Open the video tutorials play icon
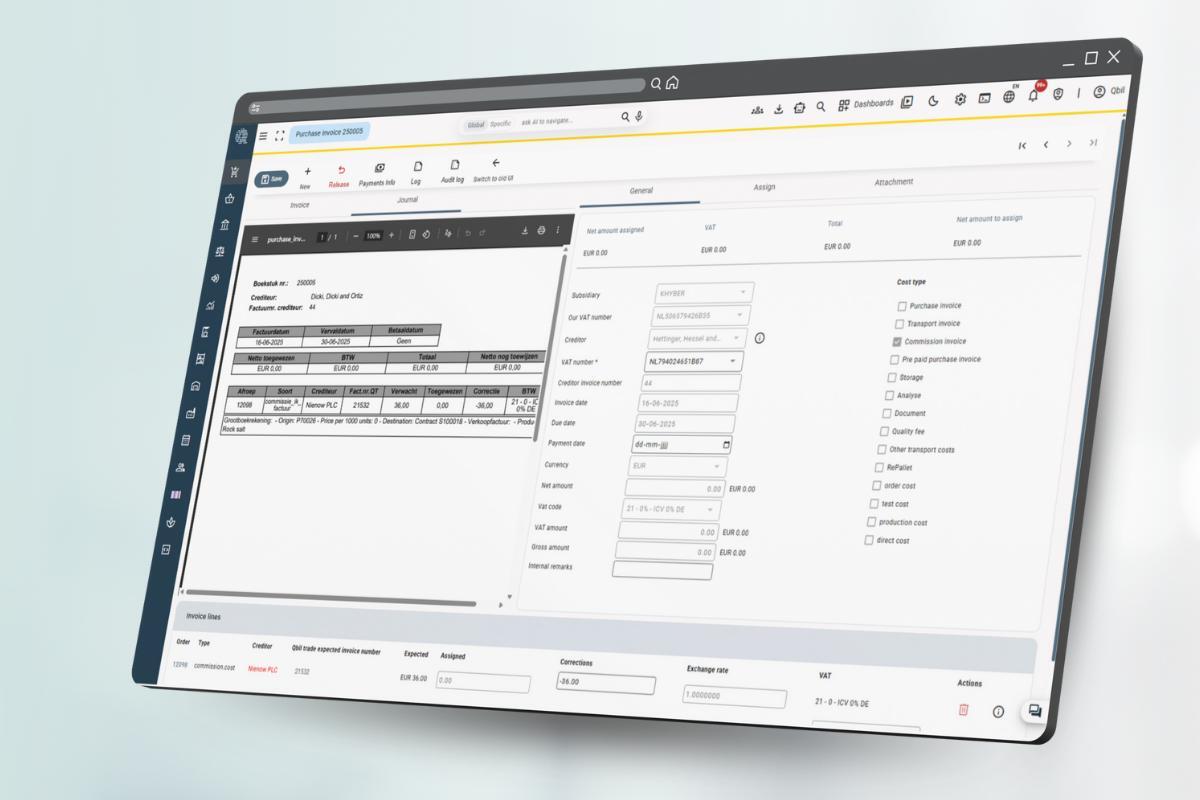Viewport: 1200px width, 800px height. click(907, 102)
